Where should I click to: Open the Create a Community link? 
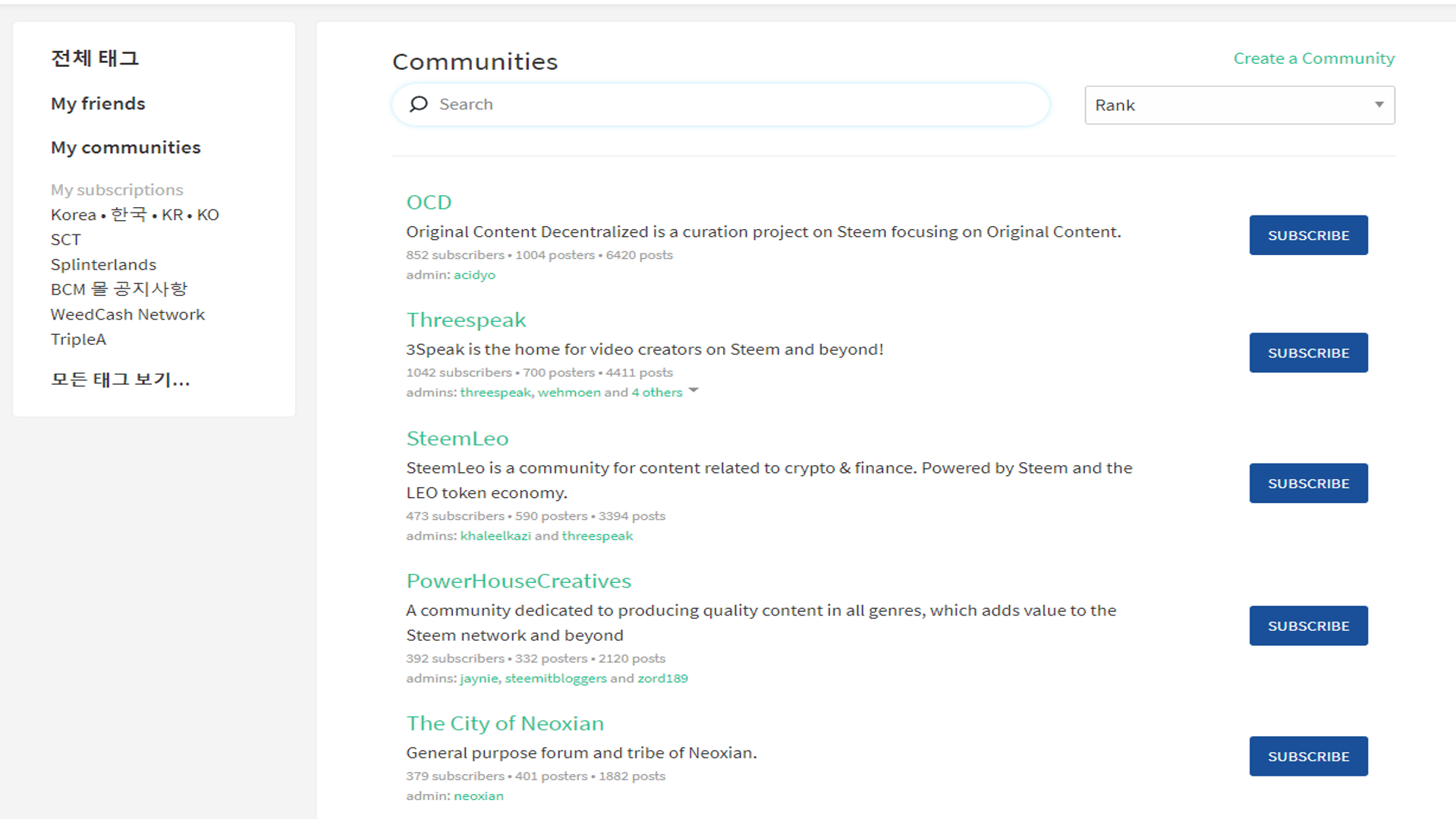point(1313,58)
